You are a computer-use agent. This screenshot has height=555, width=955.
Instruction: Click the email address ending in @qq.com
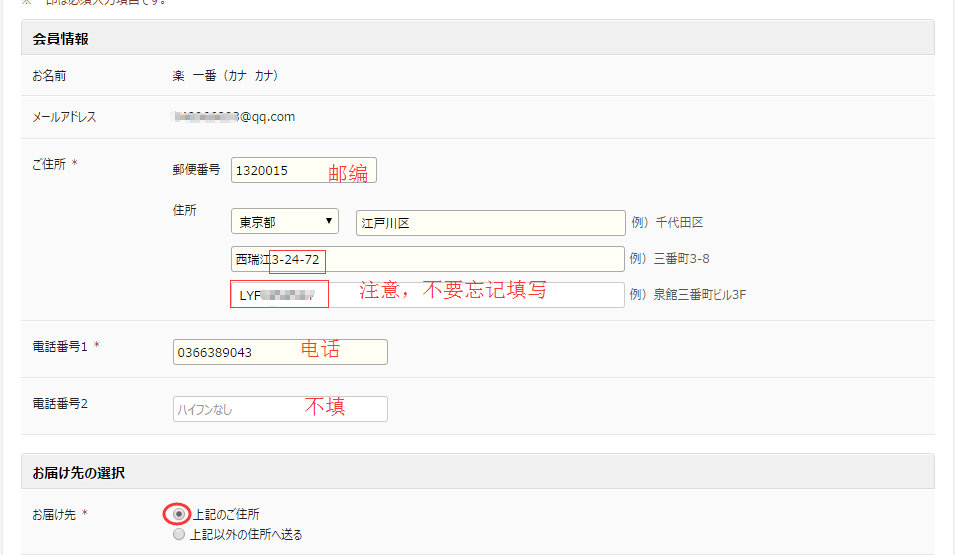(x=234, y=117)
